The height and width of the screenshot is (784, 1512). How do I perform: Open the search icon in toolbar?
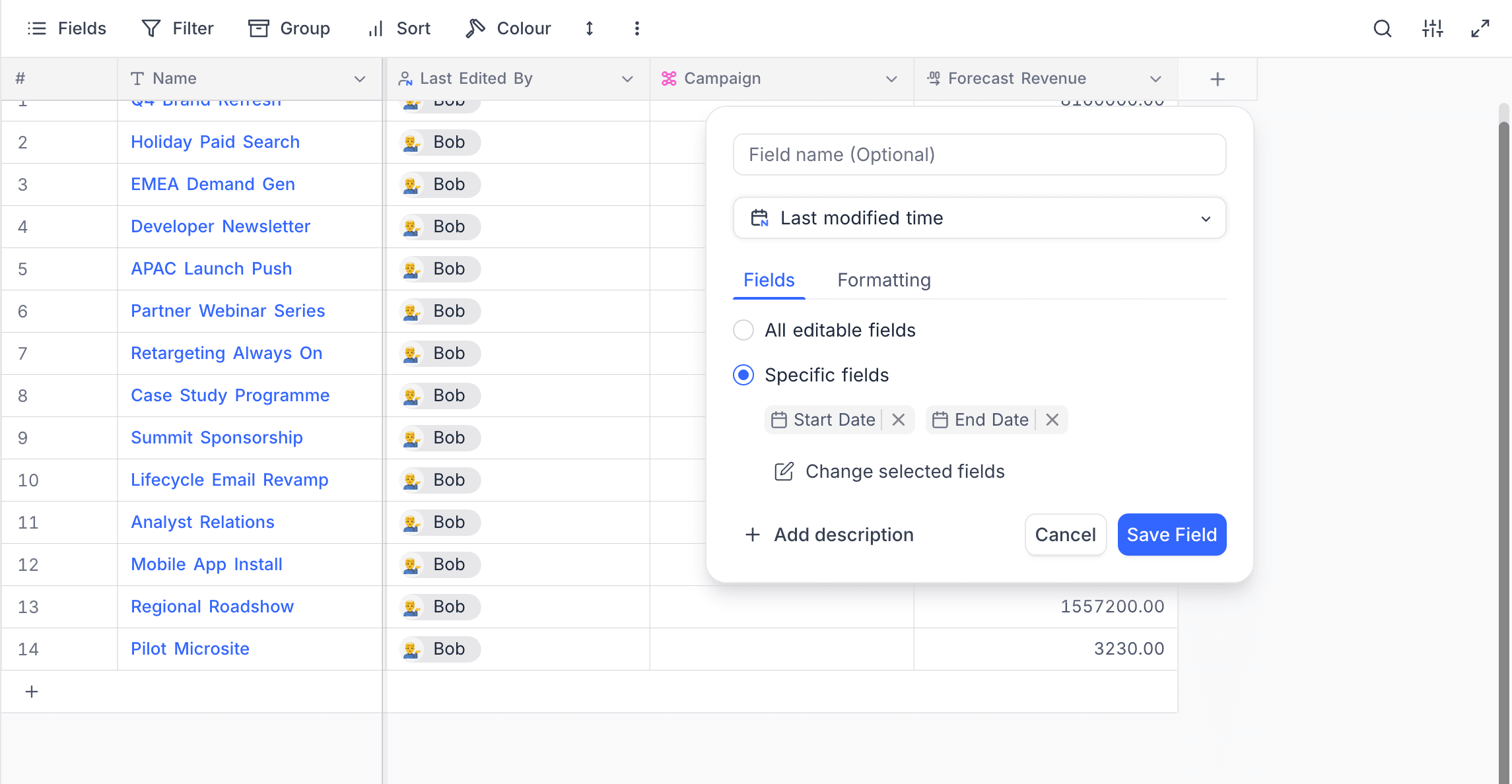click(1382, 28)
